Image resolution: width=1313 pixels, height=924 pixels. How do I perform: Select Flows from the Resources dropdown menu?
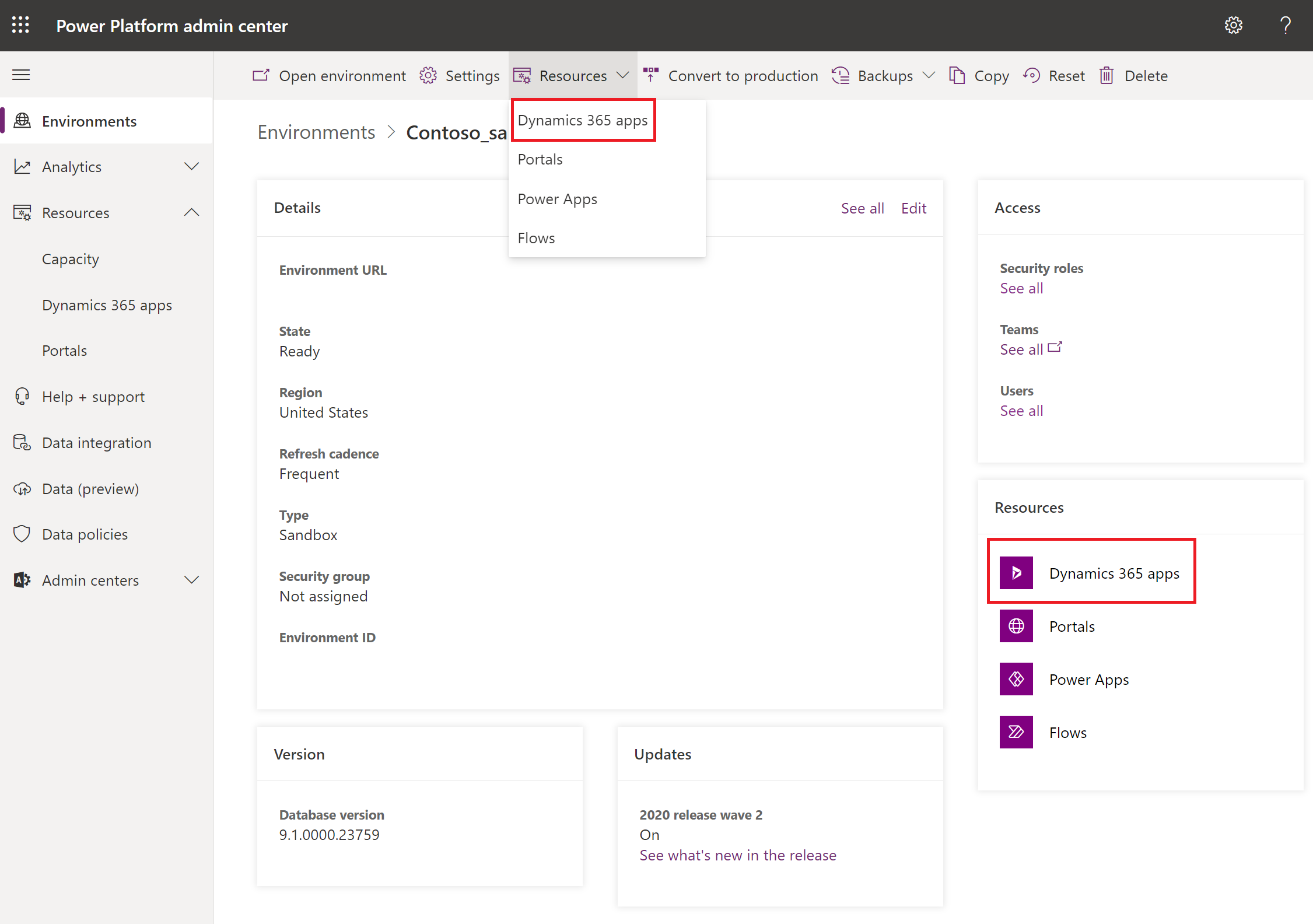pyautogui.click(x=537, y=237)
